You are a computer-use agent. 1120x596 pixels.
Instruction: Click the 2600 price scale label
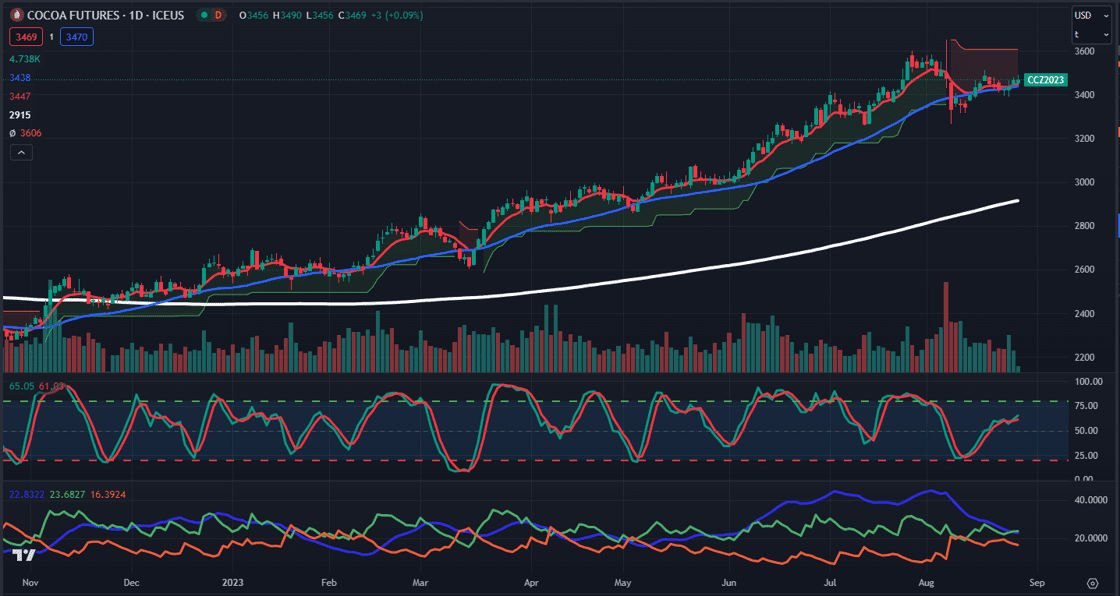click(1085, 269)
